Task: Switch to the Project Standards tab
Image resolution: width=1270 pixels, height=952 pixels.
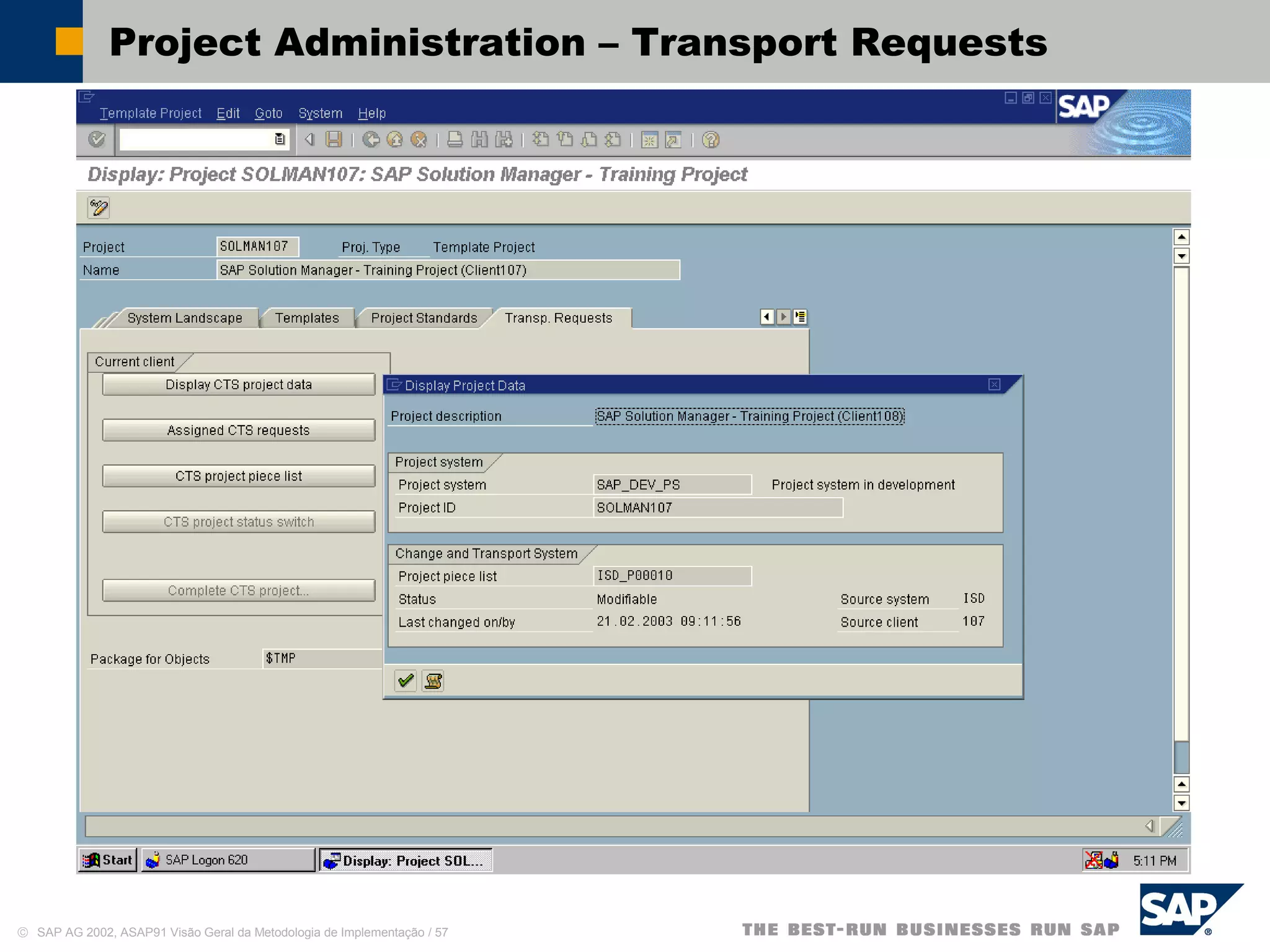Action: pyautogui.click(x=424, y=318)
